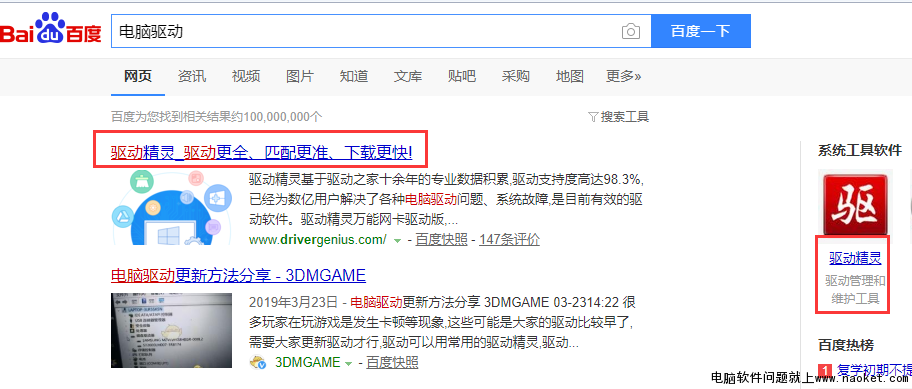Click the 驱动精灵基于驱动之家 description text
This screenshot has height=389, width=912.
pyautogui.click(x=446, y=199)
